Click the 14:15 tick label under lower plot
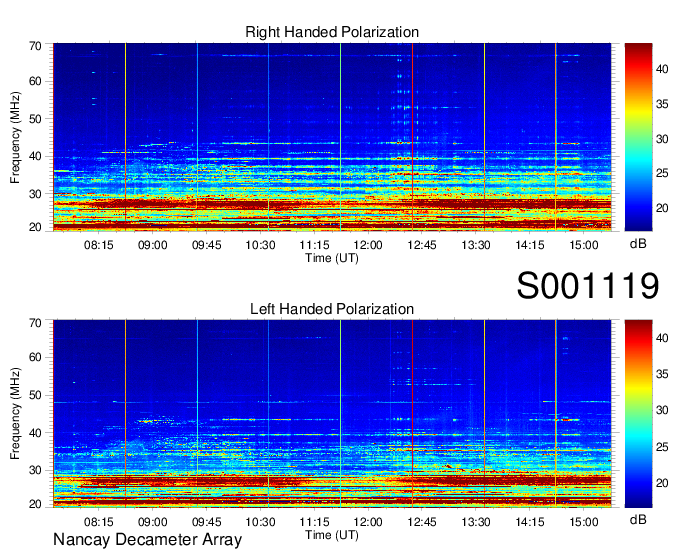This screenshot has height=552, width=680. coord(530,522)
